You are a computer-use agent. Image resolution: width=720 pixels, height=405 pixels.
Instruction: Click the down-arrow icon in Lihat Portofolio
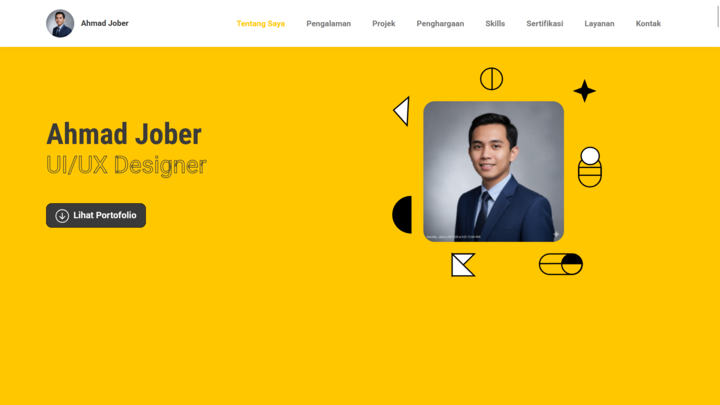tap(62, 215)
